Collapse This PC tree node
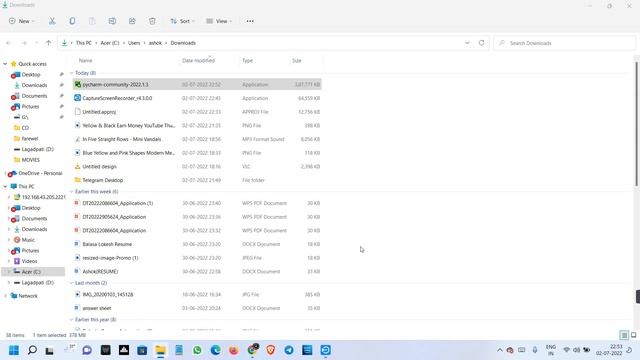This screenshot has width=640, height=360. (5, 187)
